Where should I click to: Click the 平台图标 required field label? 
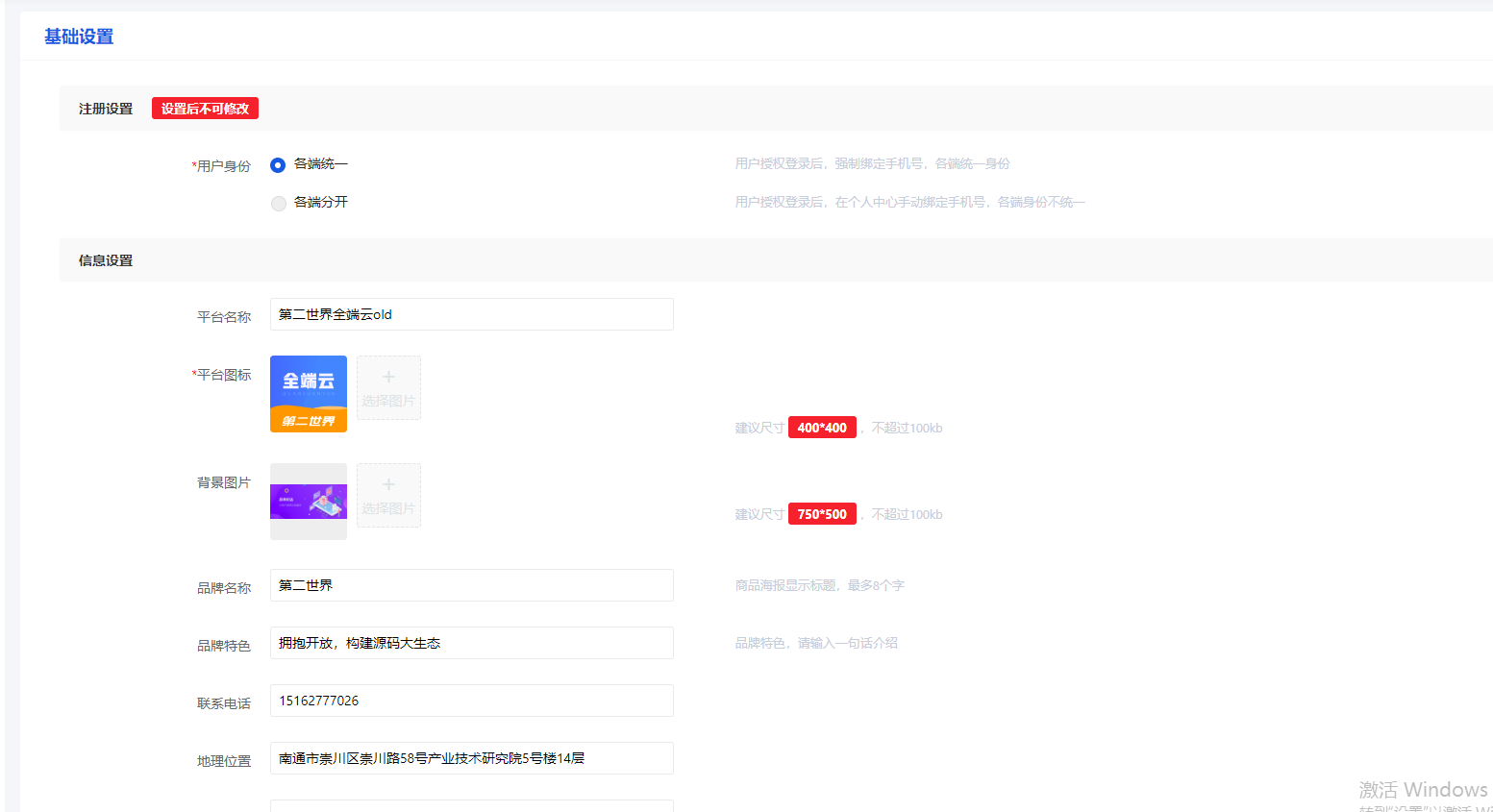[222, 375]
